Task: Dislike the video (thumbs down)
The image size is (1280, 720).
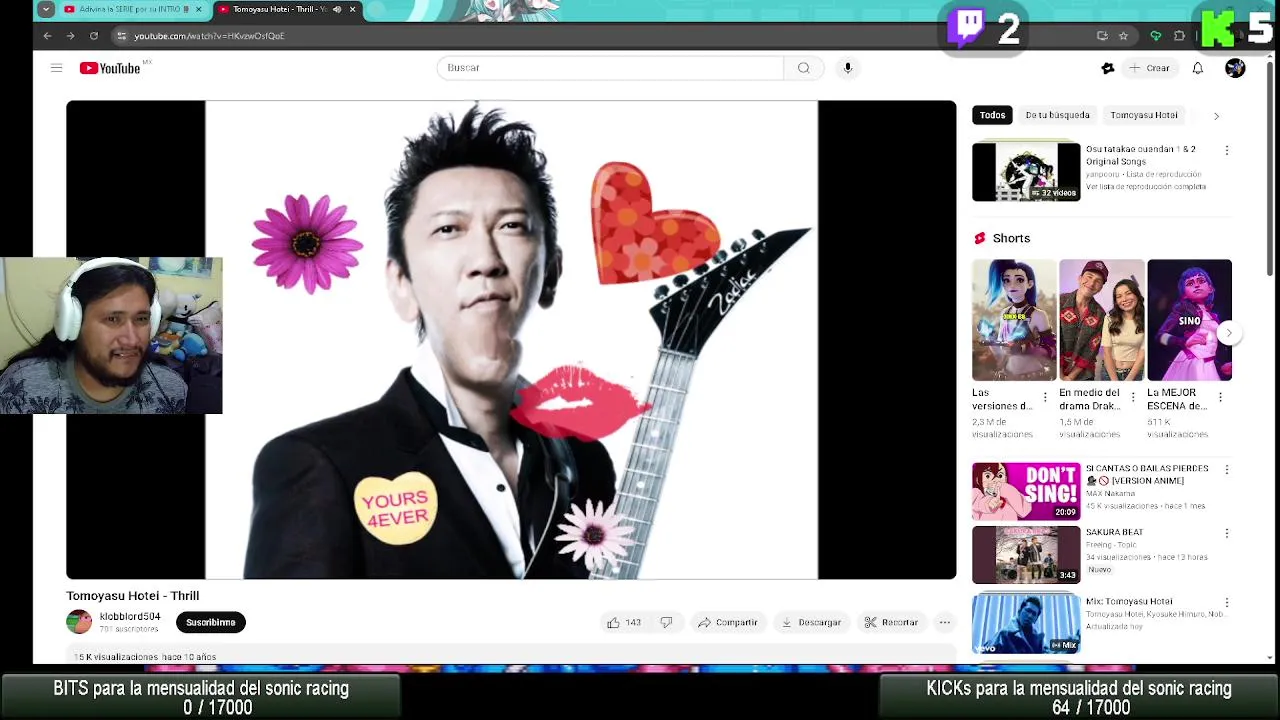Action: click(x=666, y=622)
